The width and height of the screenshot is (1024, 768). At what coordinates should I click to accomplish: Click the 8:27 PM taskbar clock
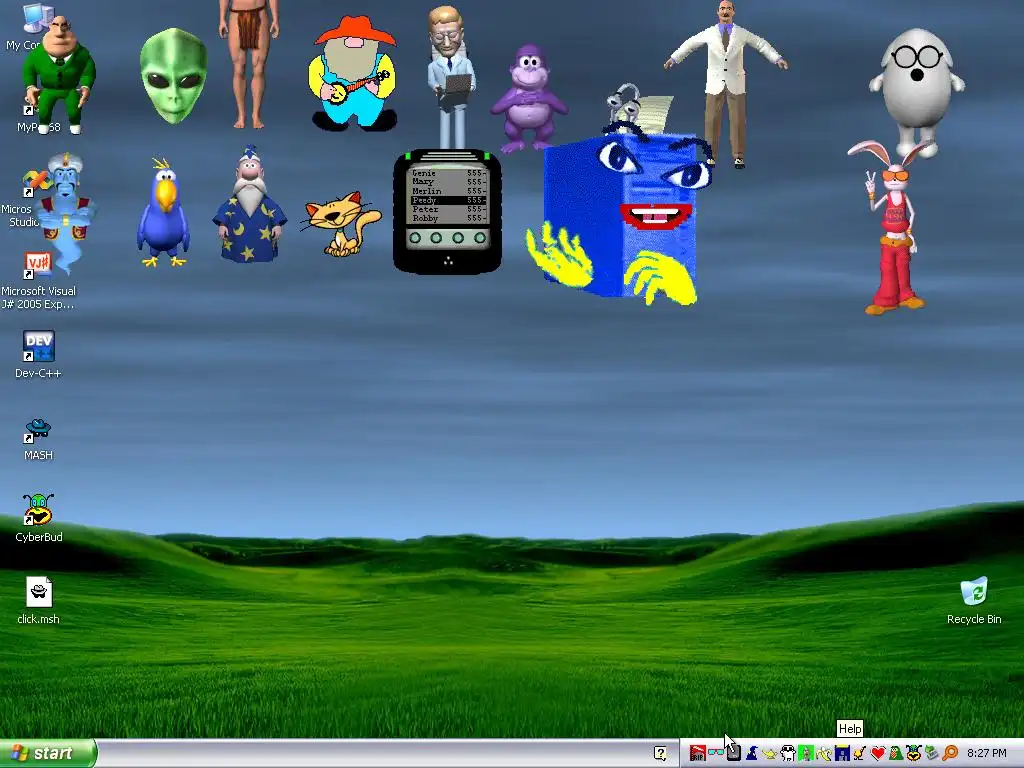(x=986, y=753)
